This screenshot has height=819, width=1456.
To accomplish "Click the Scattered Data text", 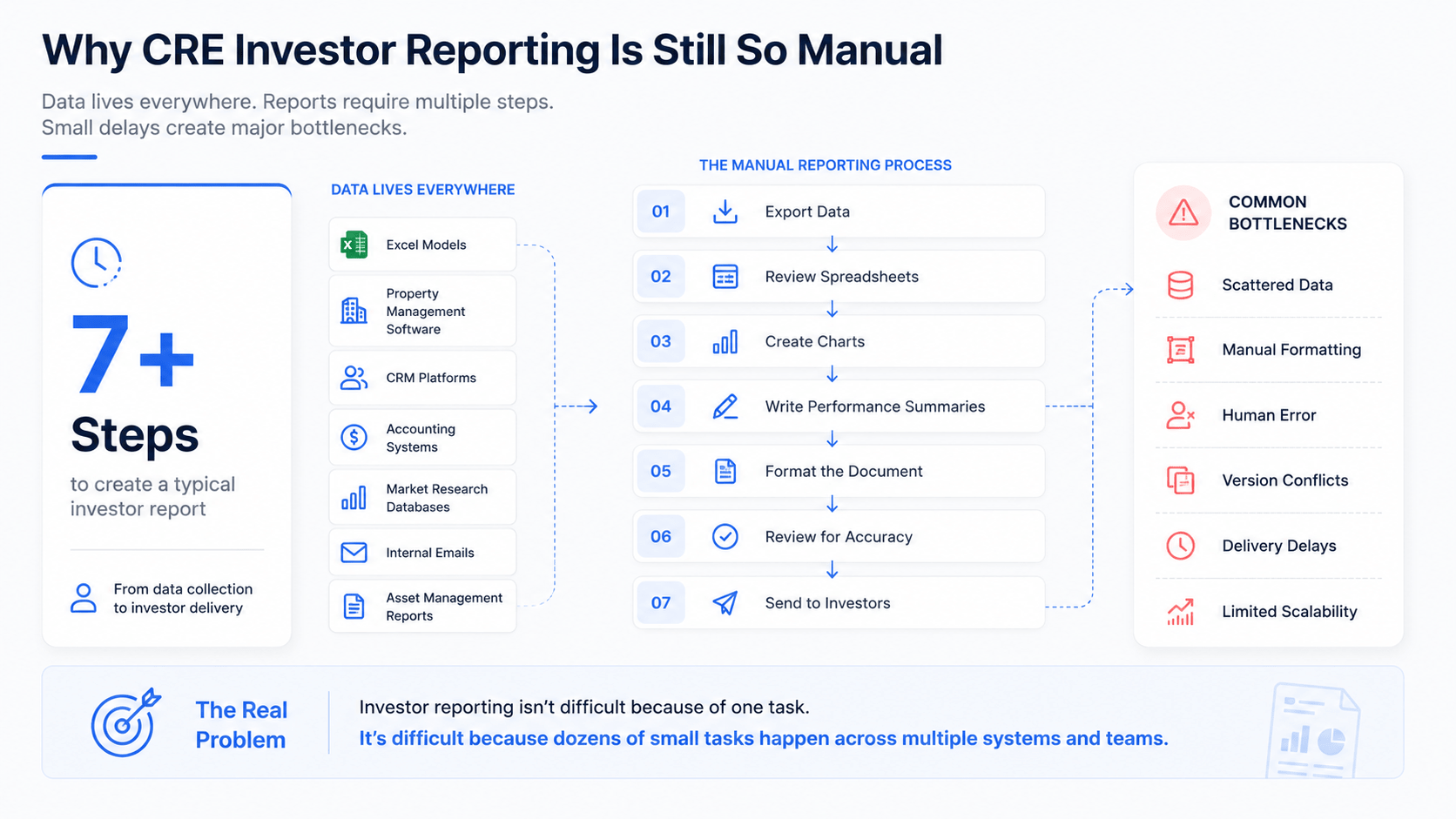I will [x=1277, y=285].
